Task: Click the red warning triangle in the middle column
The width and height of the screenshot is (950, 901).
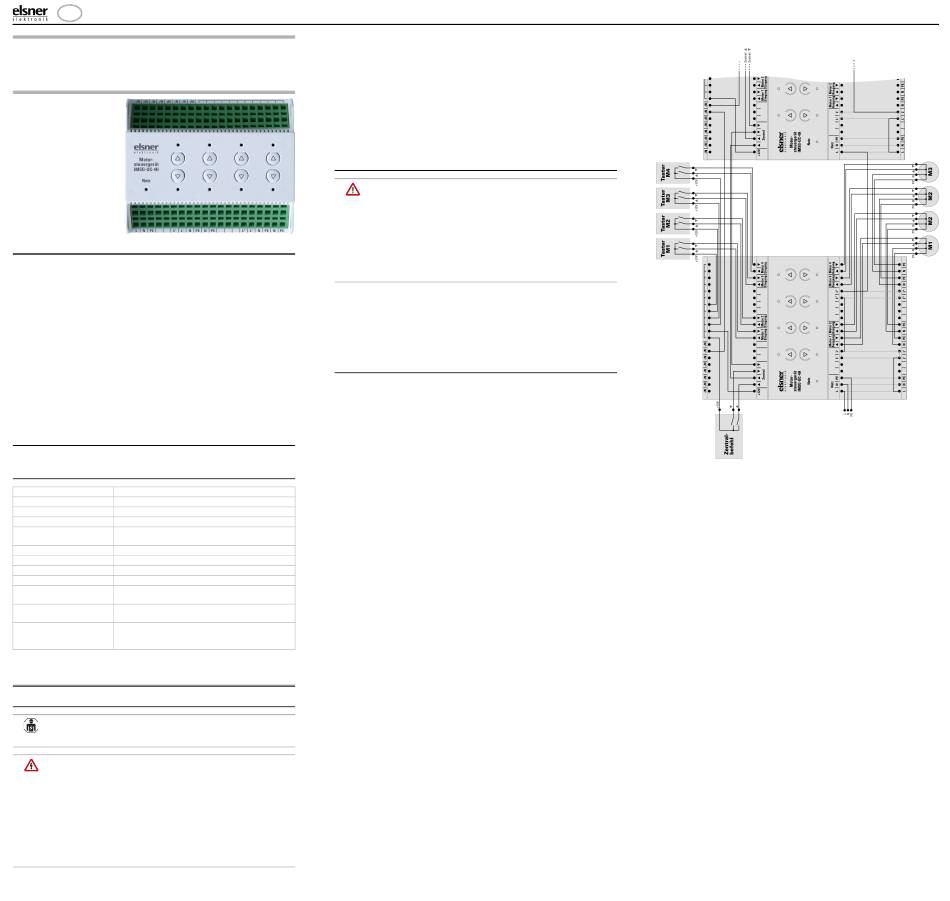Action: [353, 190]
